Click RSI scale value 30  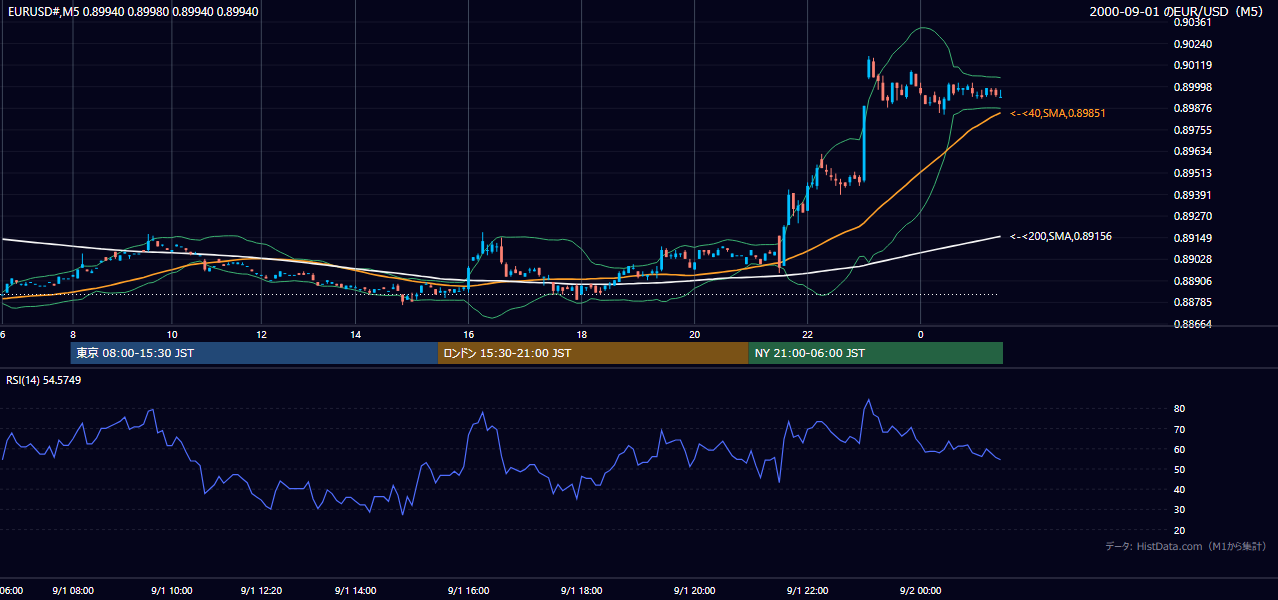(x=1180, y=510)
